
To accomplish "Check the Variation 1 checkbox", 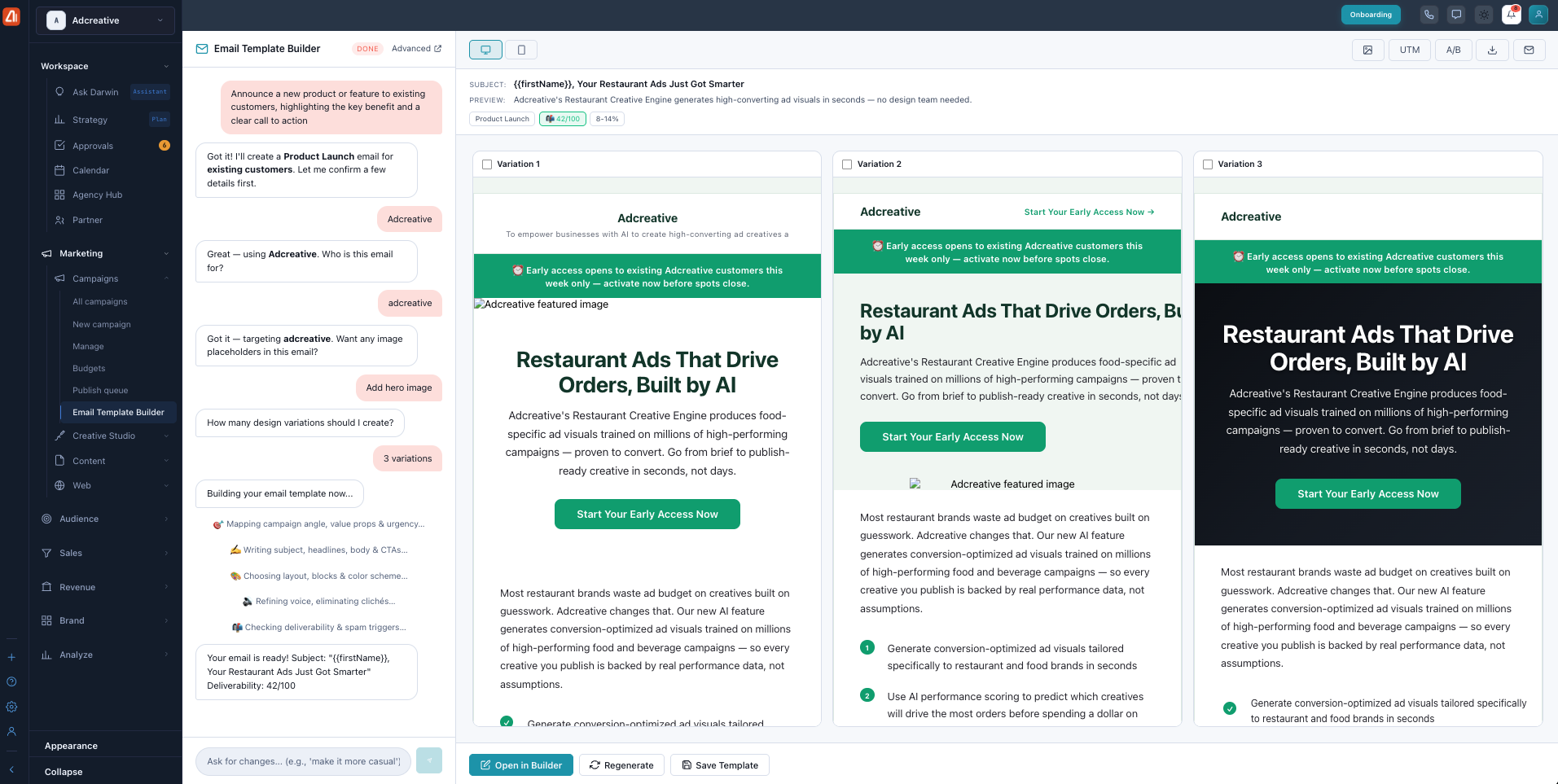I will coord(487,164).
